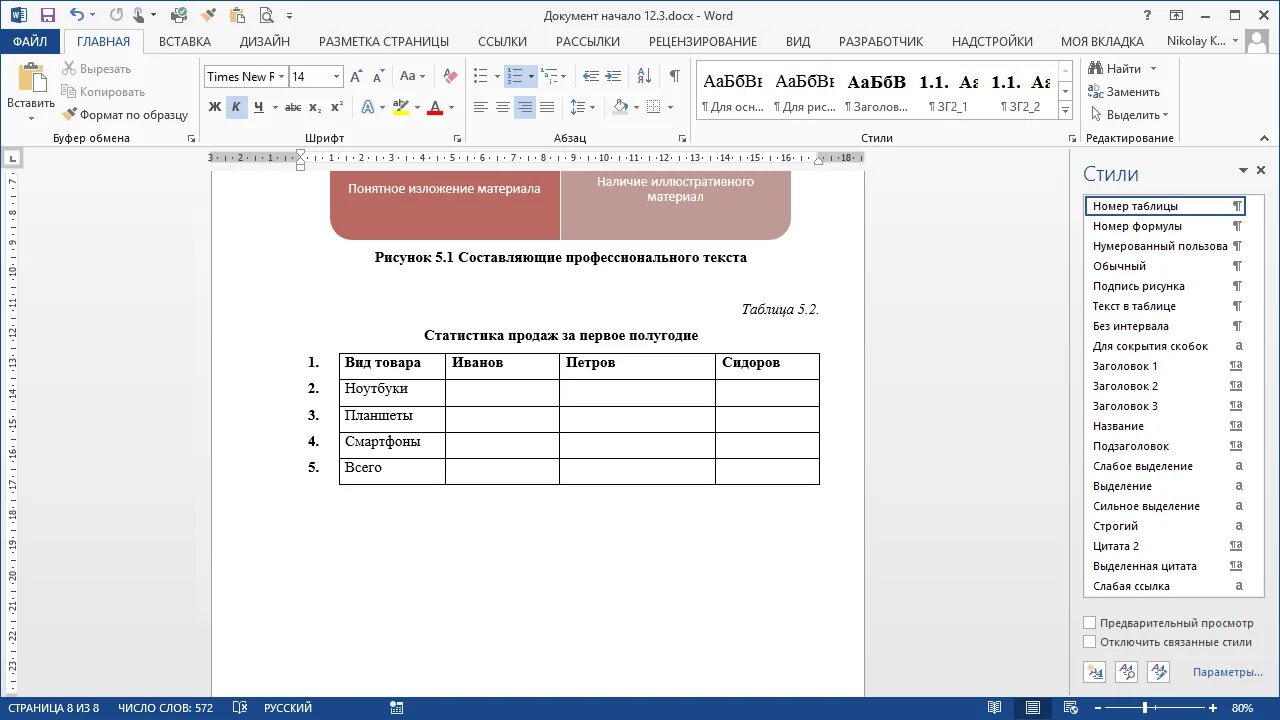Screen dimensions: 1280x720
Task: Click word count ЧИСЛО СЛОВ: 572
Action: pyautogui.click(x=166, y=708)
